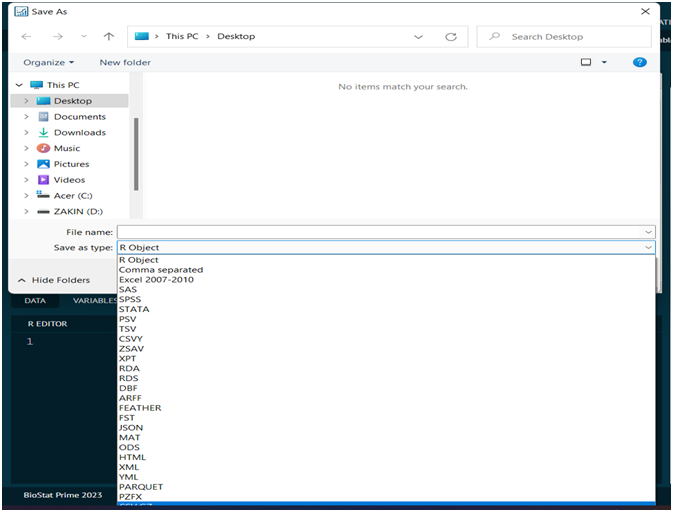Viewport: 673px width, 512px height.
Task: Choose ODS file type
Action: coord(386,448)
